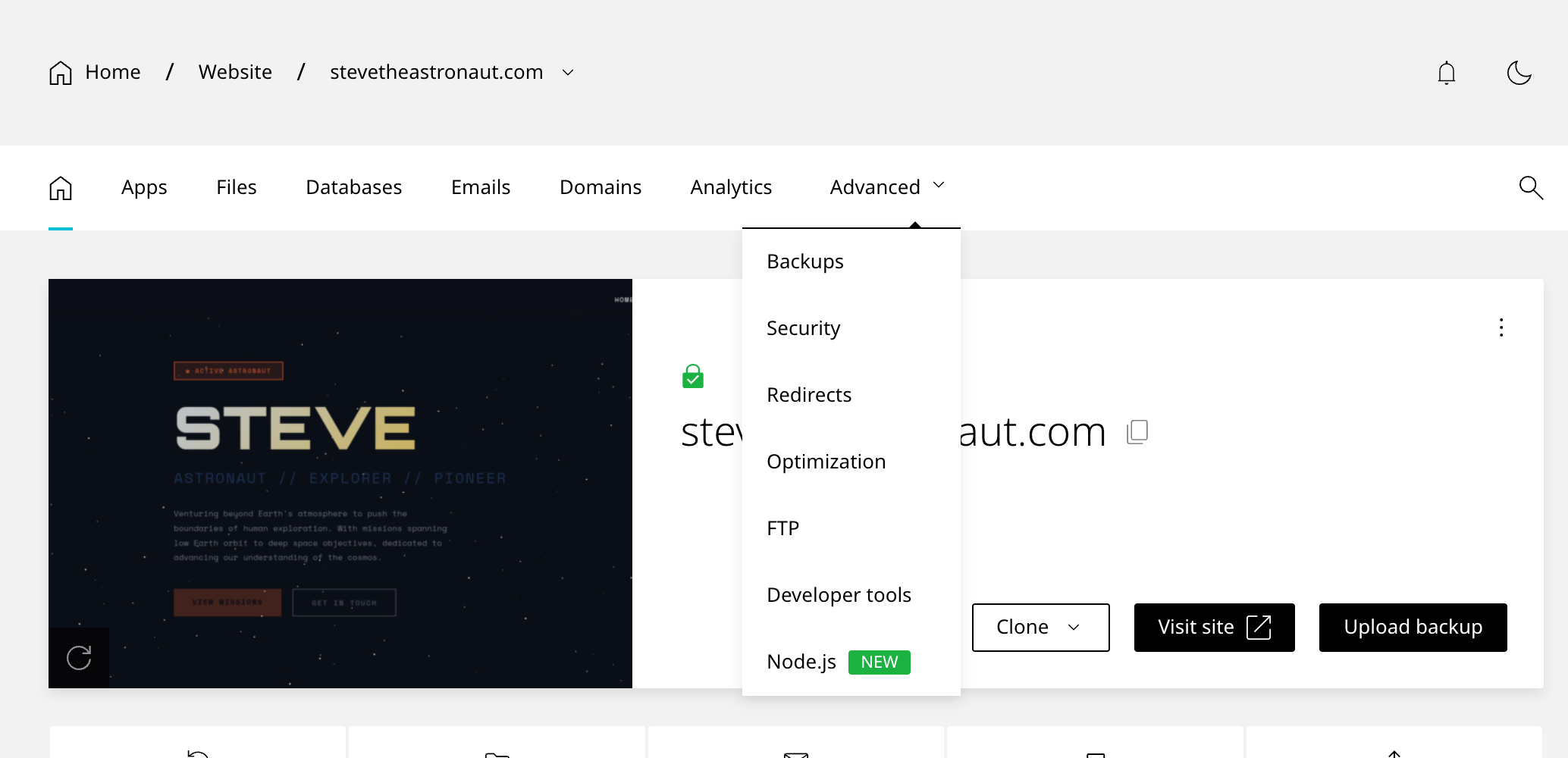Click the green SSL padlock icon
The width and height of the screenshot is (1568, 758).
[x=692, y=376]
